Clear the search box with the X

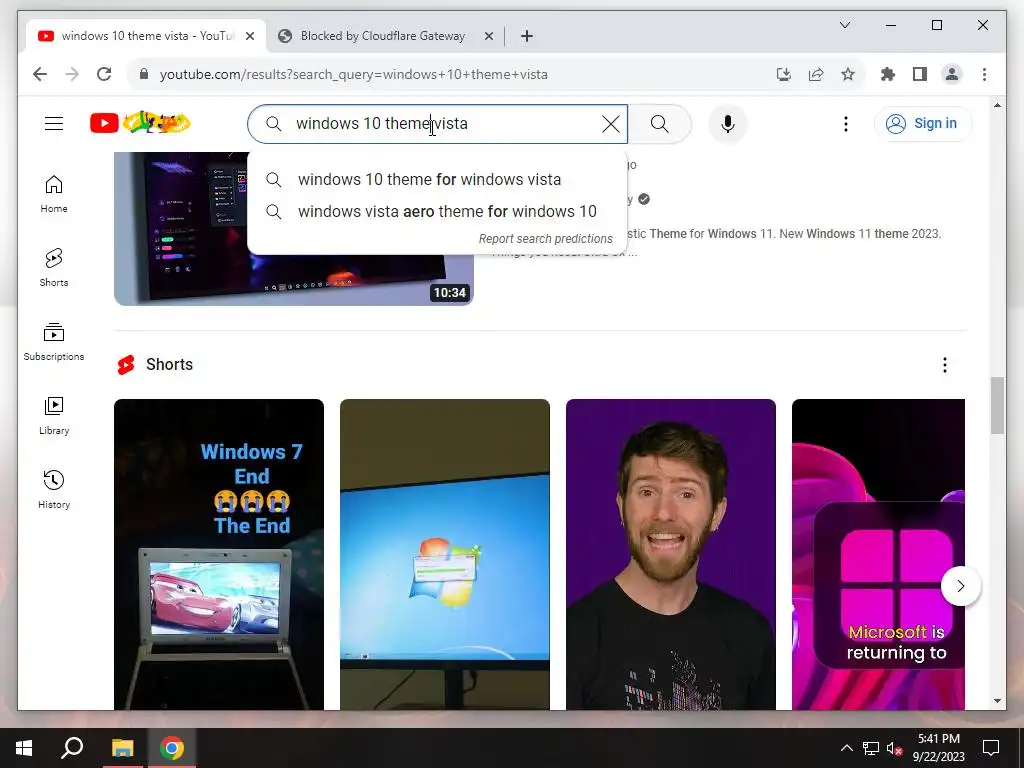pos(611,123)
